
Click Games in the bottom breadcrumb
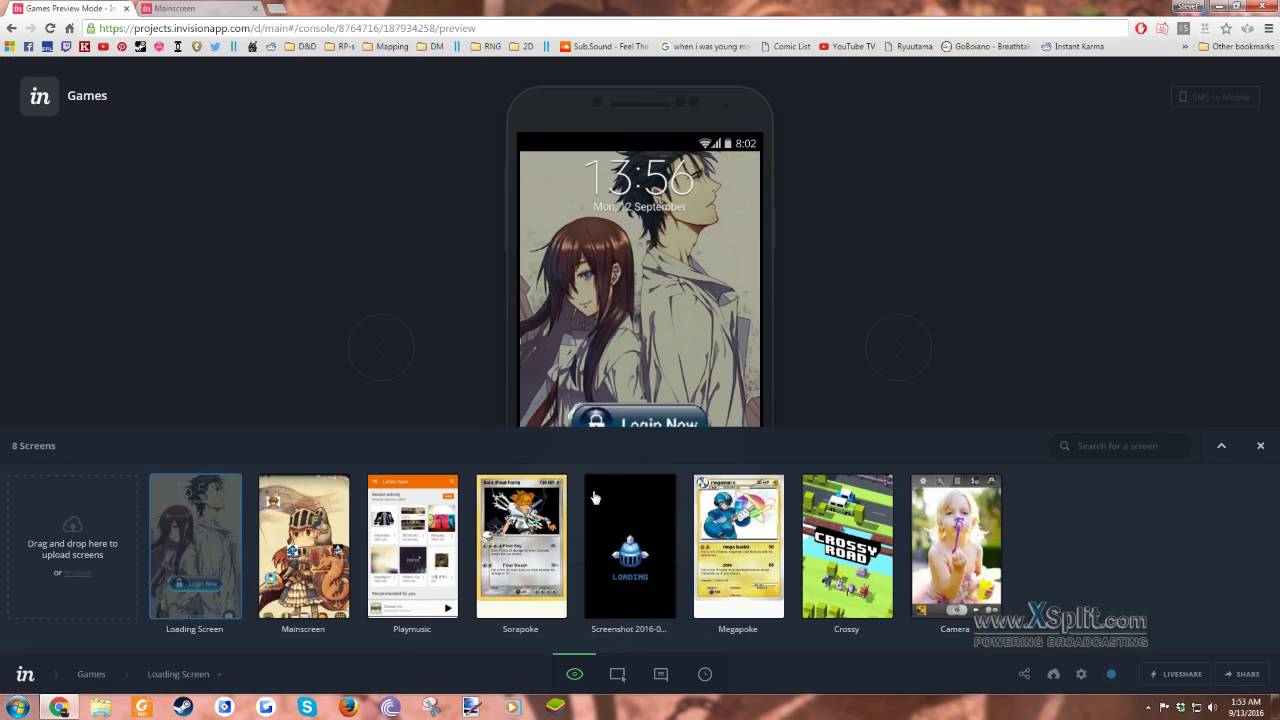tap(91, 674)
